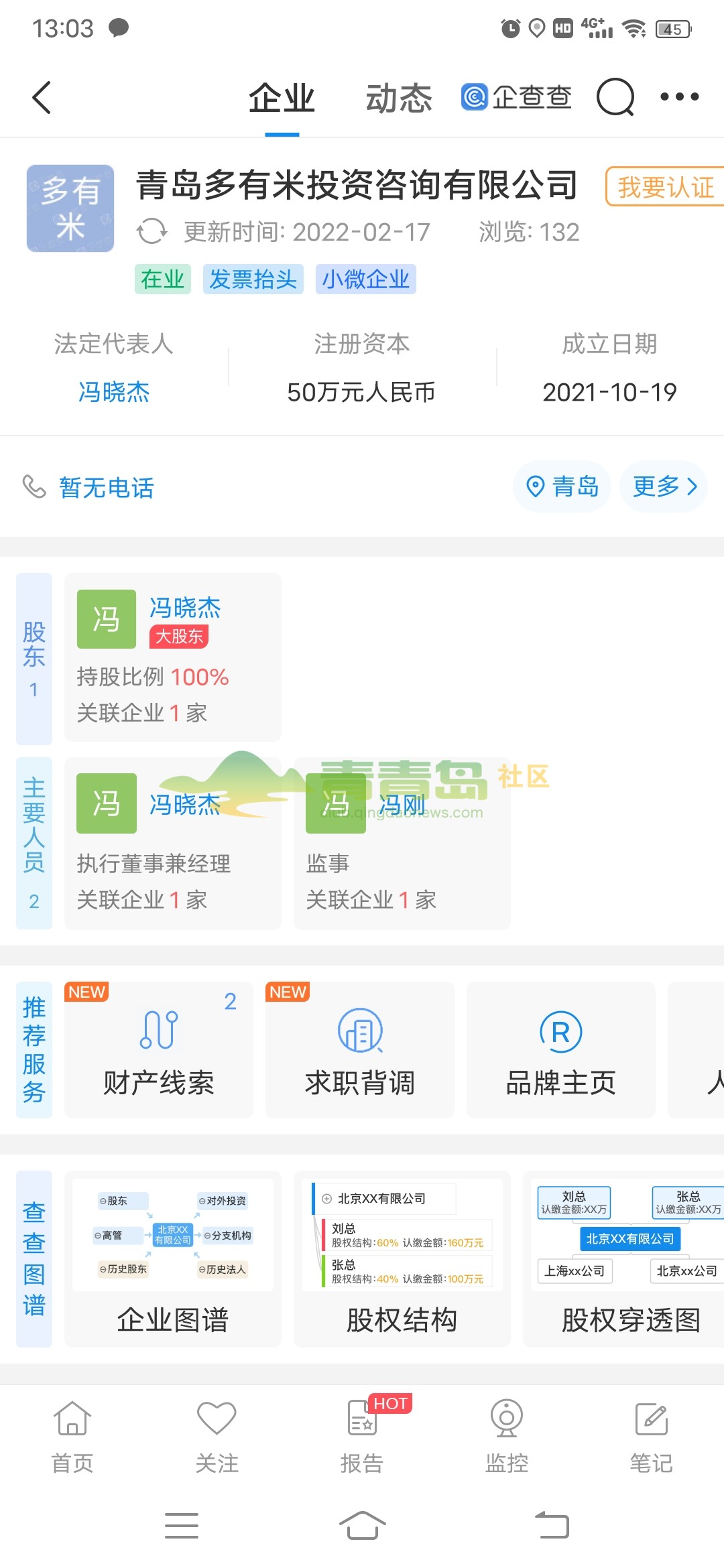Image resolution: width=724 pixels, height=1568 pixels.
Task: Open the 企业图谱 diagram thumbnail
Action: coord(173,1236)
